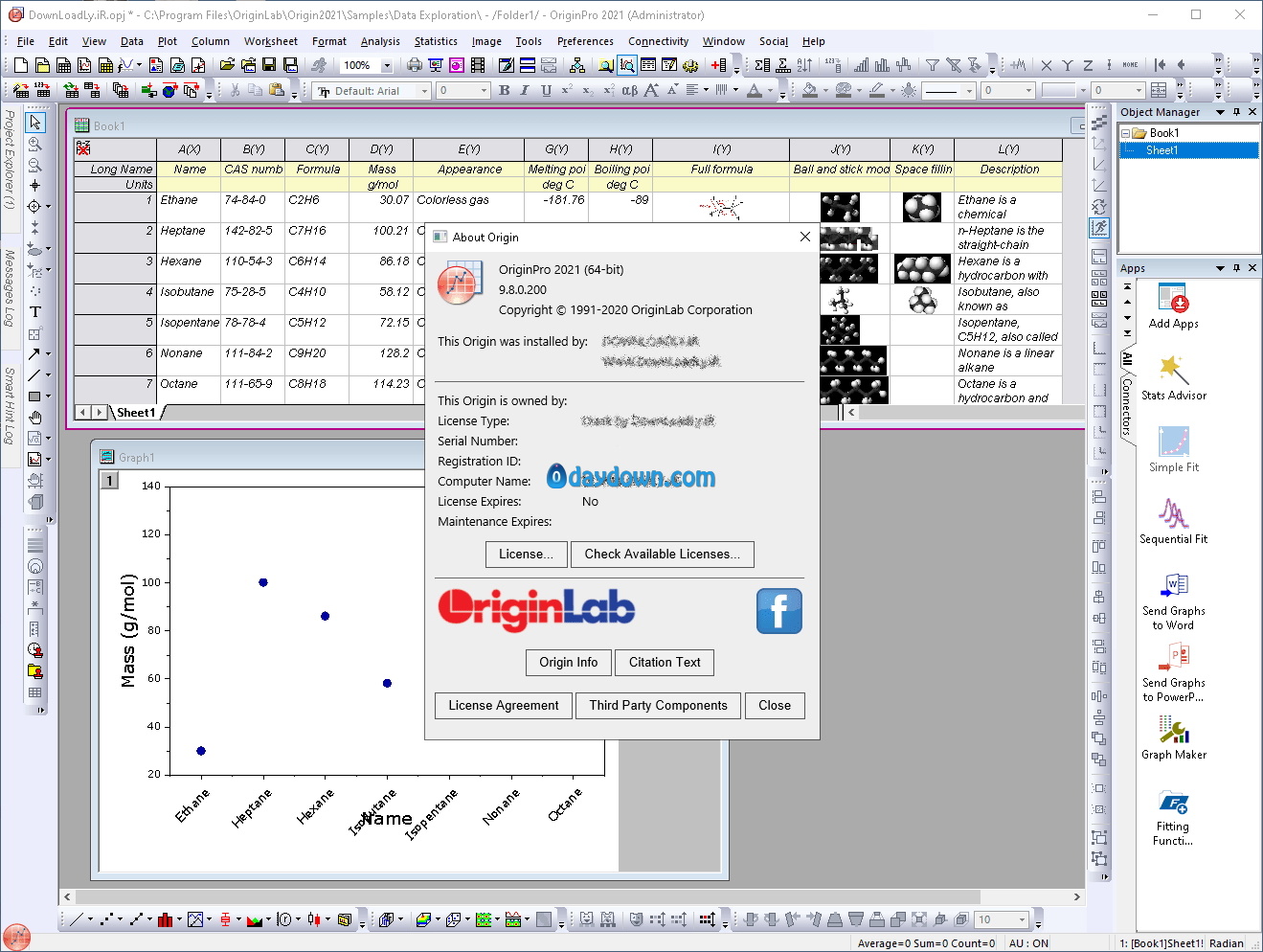This screenshot has height=952, width=1263.
Task: Click the Cut scissors icon
Action: [x=235, y=90]
